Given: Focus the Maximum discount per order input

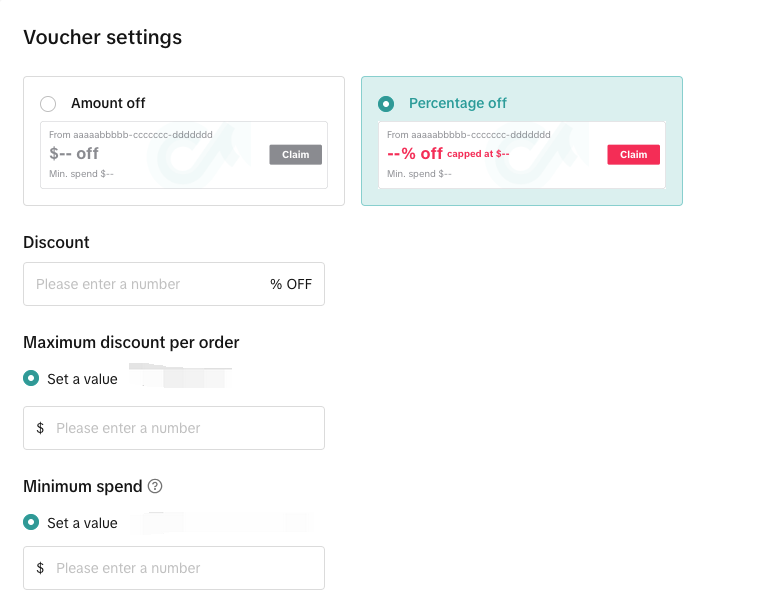Looking at the screenshot, I should (185, 428).
